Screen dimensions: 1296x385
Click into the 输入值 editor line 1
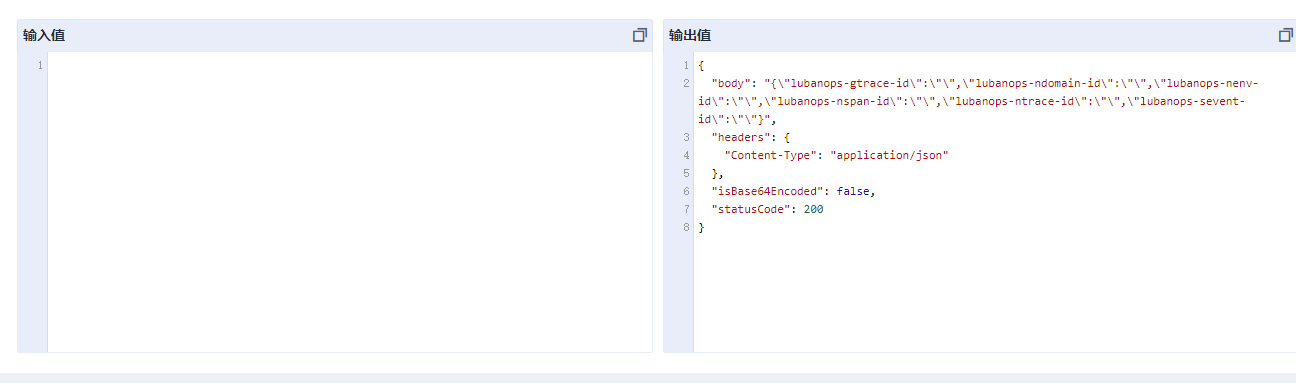click(350, 65)
